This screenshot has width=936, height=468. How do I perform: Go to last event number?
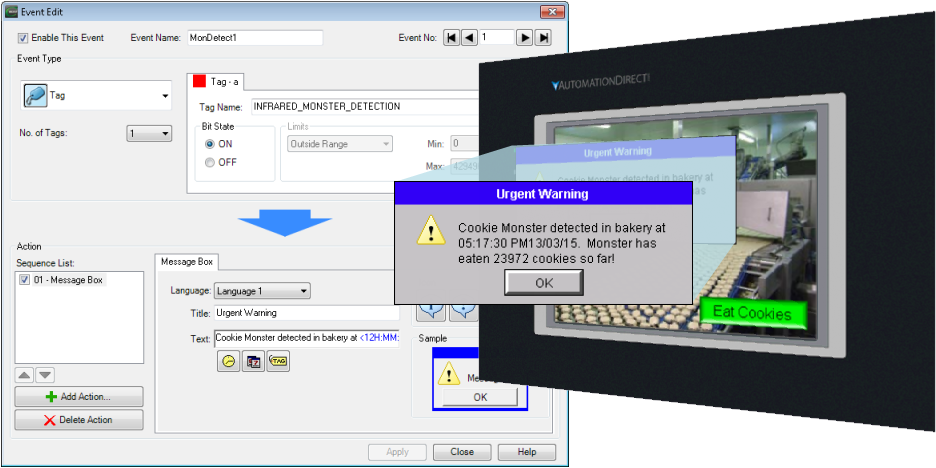point(542,38)
